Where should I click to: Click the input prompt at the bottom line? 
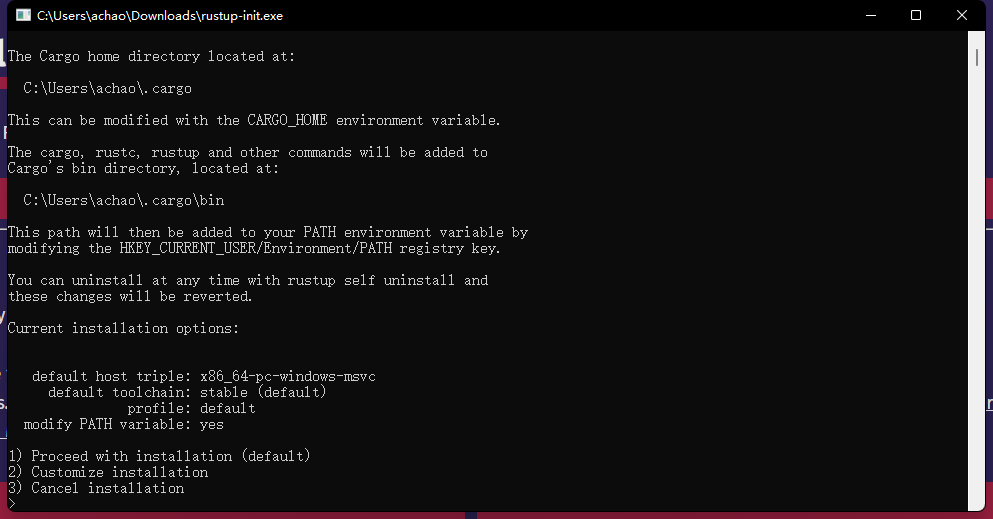(x=12, y=503)
